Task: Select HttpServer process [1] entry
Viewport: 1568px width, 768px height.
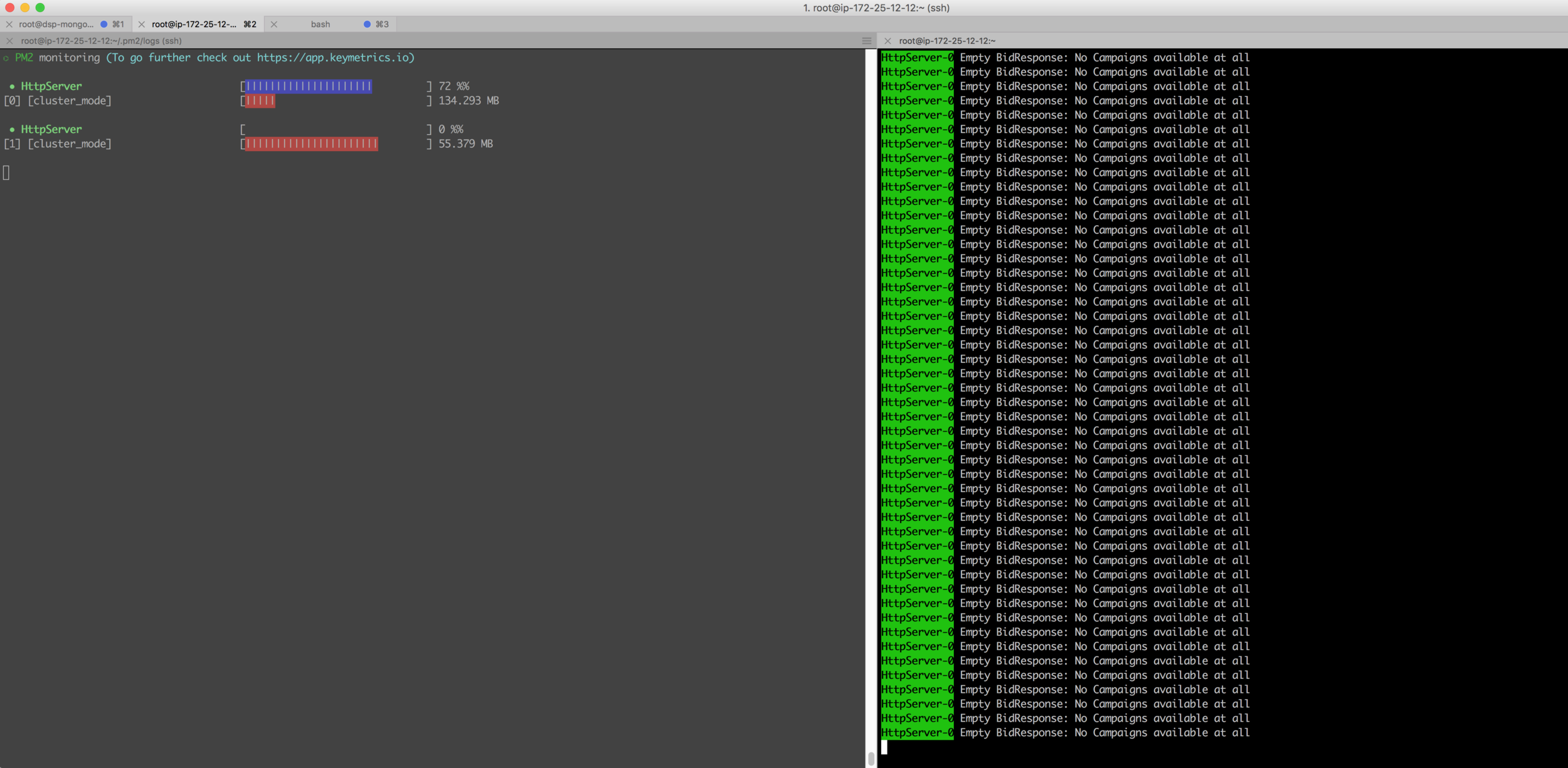Action: click(x=51, y=130)
